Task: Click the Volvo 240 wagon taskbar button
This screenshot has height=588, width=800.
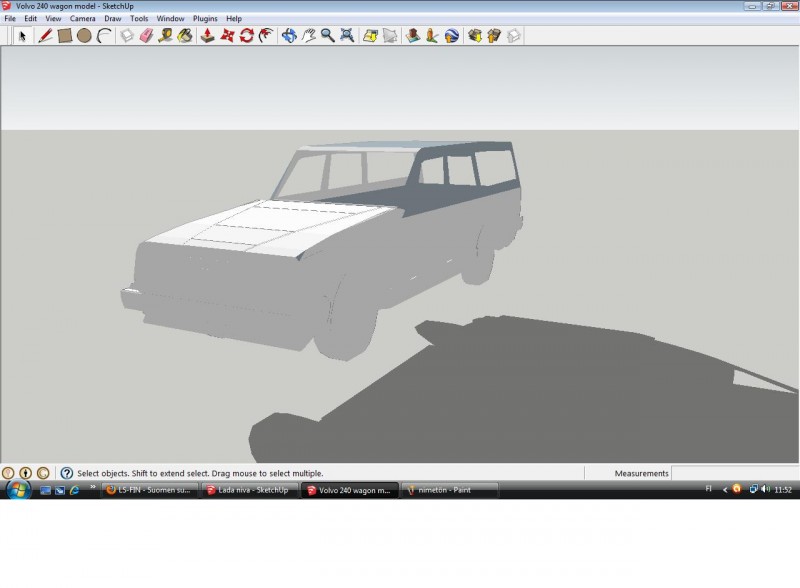Action: [349, 490]
